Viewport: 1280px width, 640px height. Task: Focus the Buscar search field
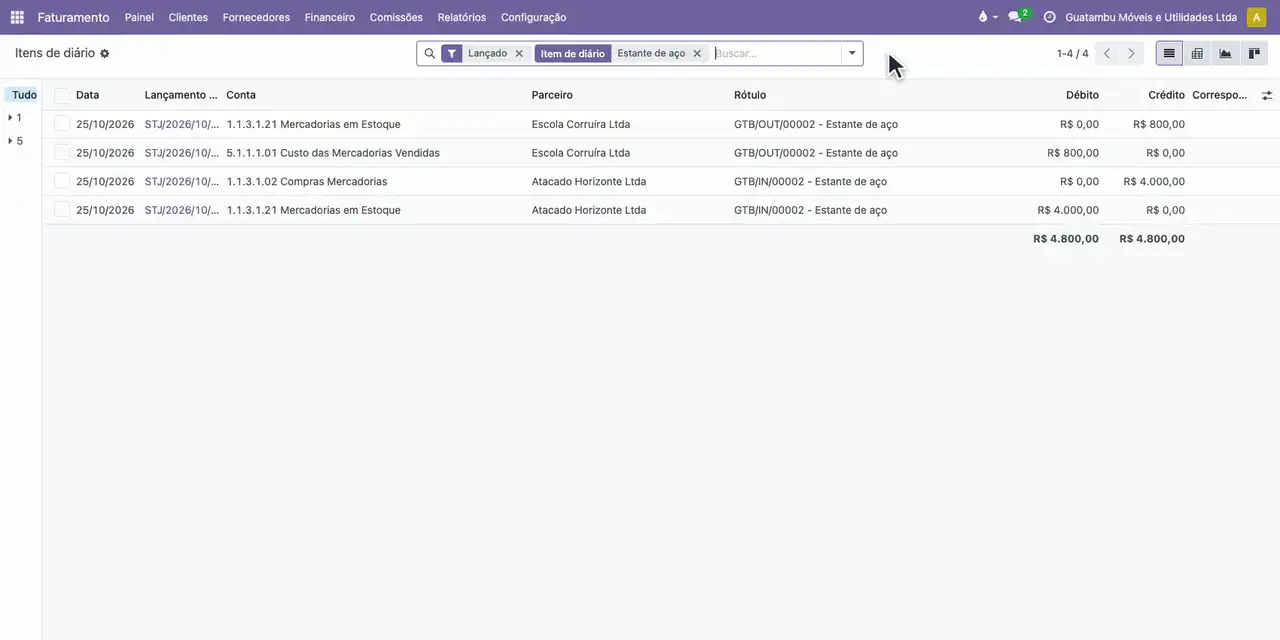point(777,54)
